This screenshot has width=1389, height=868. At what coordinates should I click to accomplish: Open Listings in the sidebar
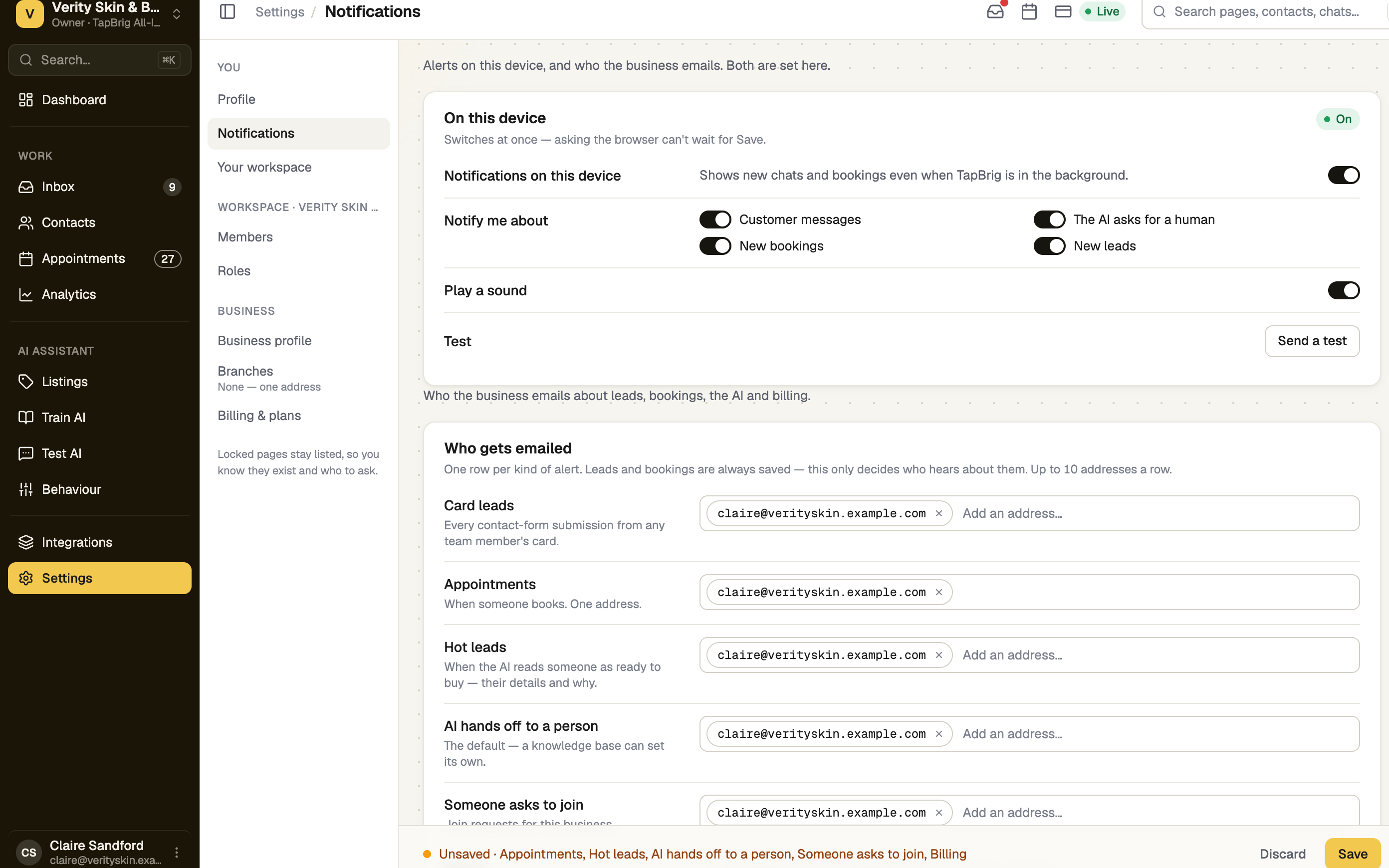[99, 382]
